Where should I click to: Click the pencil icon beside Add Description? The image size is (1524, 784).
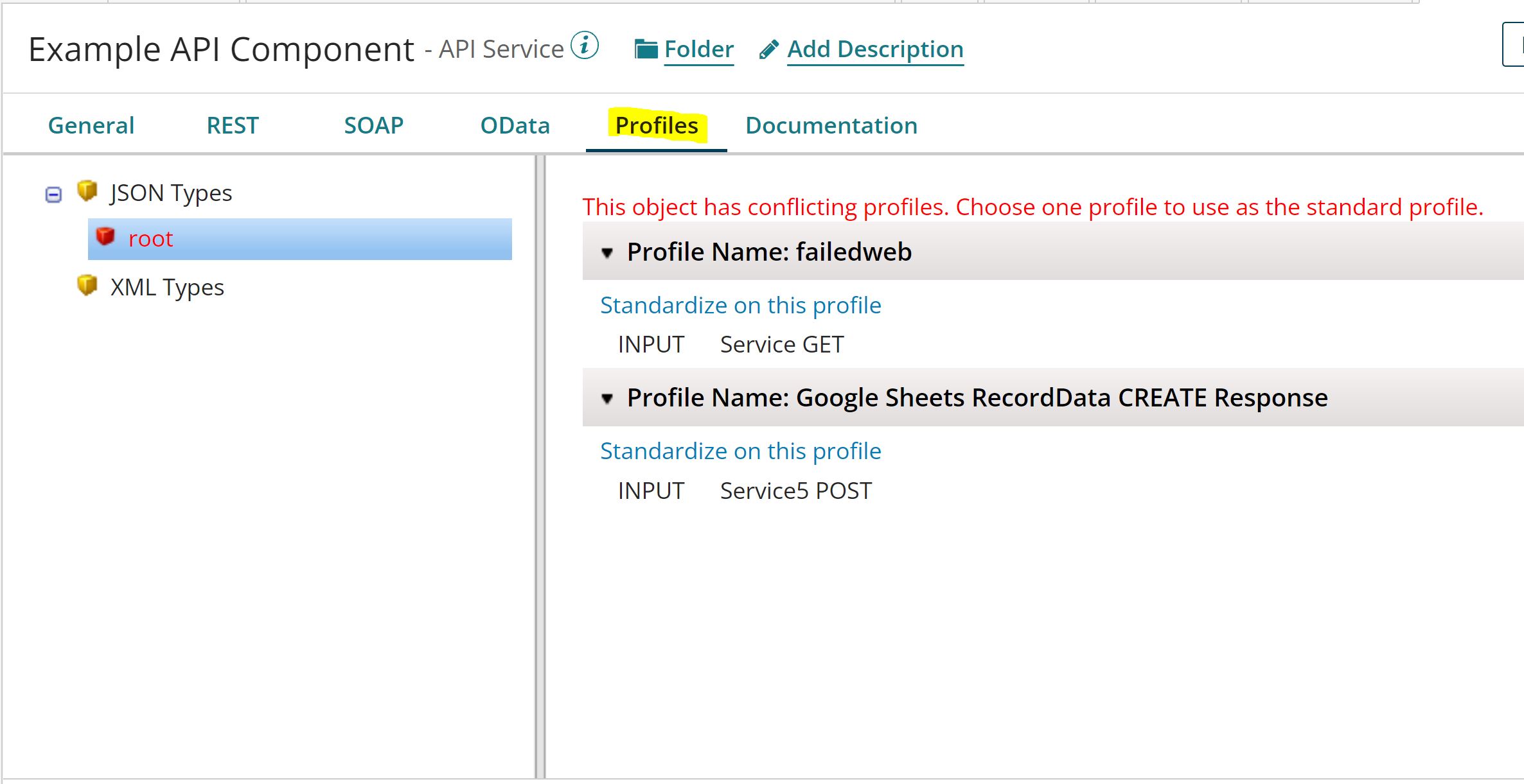[x=768, y=49]
